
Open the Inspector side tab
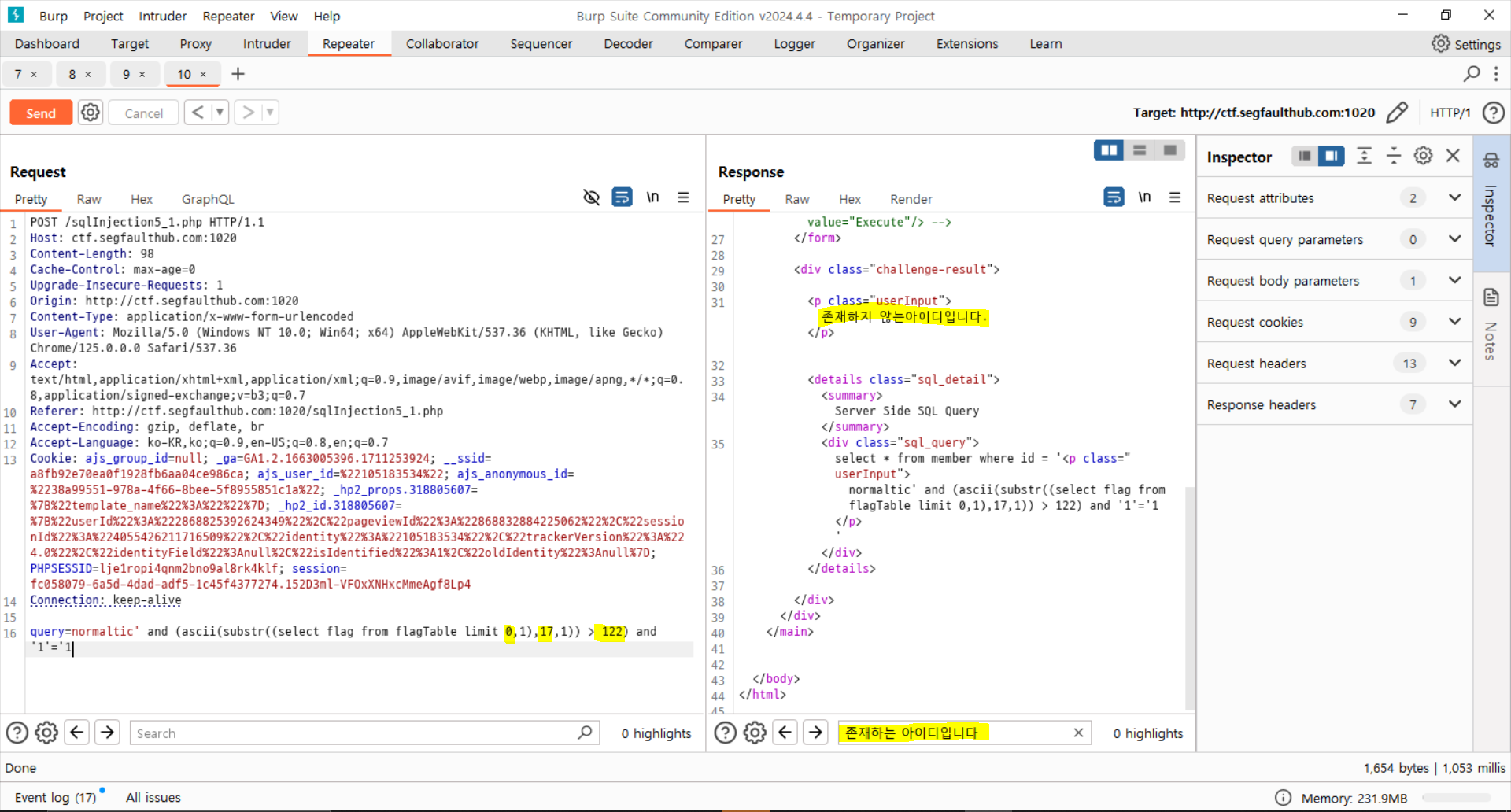click(x=1491, y=202)
